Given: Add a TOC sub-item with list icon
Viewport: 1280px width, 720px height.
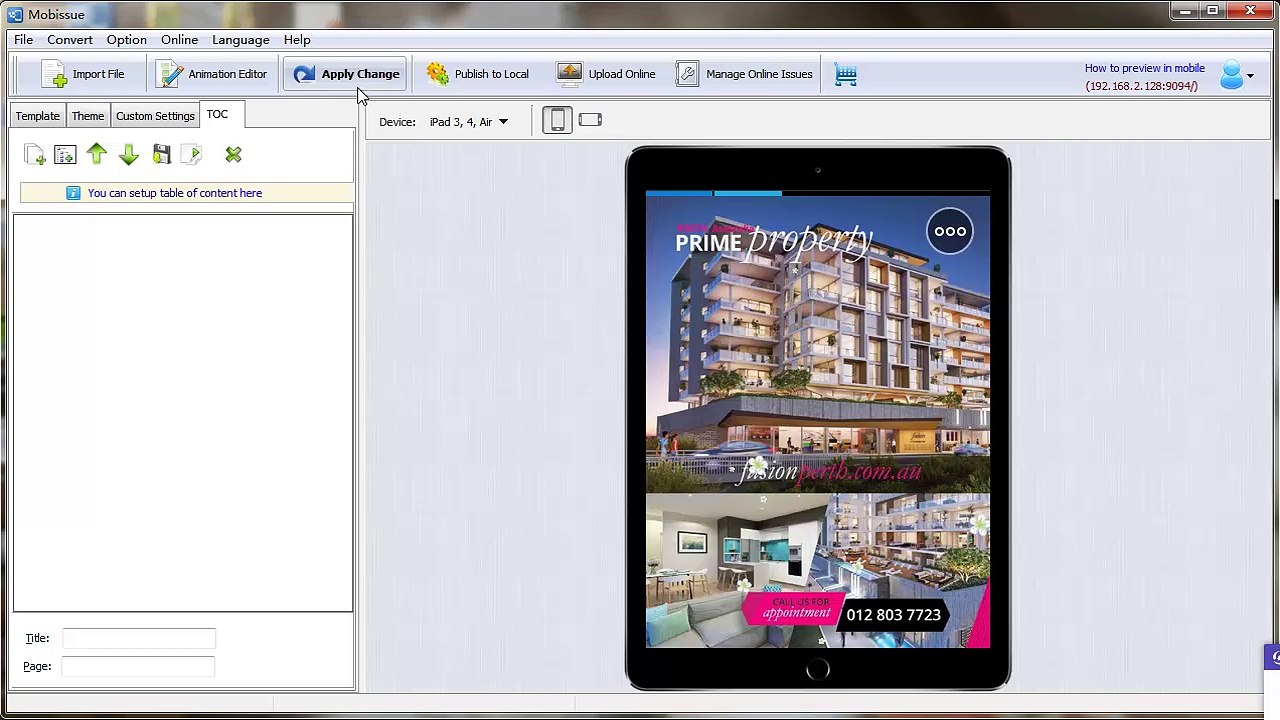Looking at the screenshot, I should coord(65,155).
